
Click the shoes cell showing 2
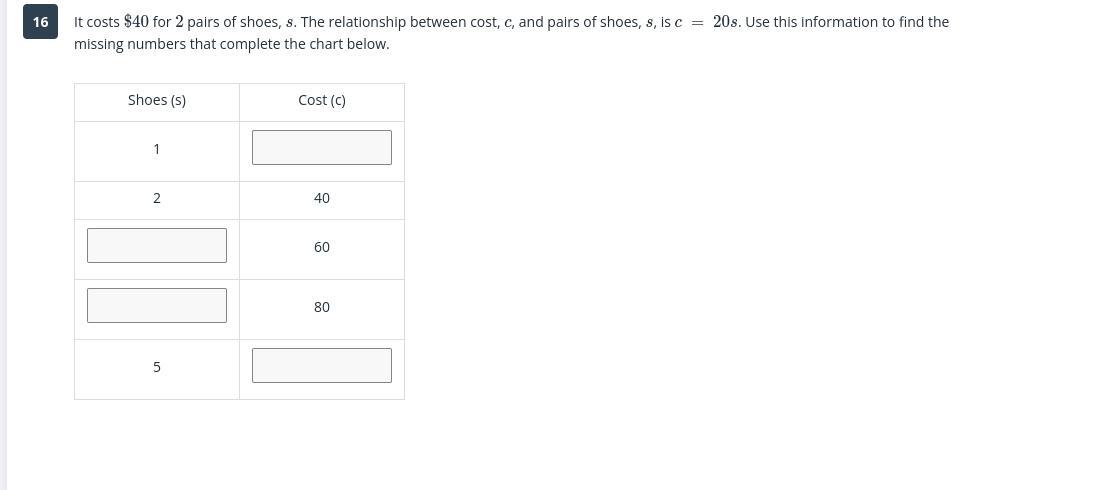[157, 198]
